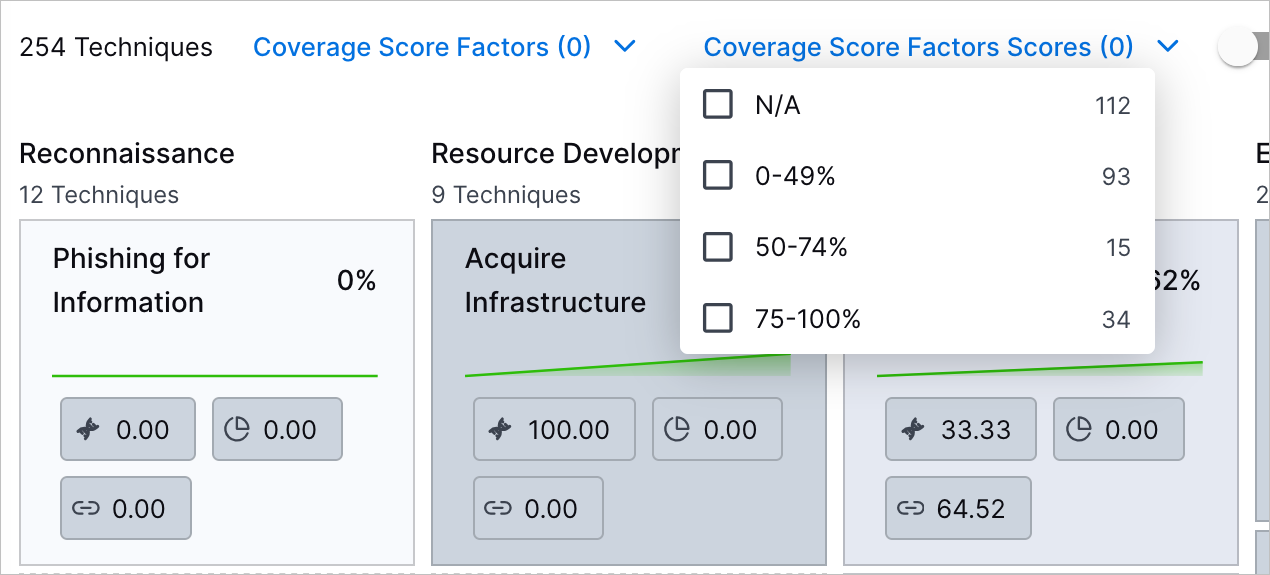
Task: Click the 0.00 pinwheel badge in Phishing card
Action: pyautogui.click(x=128, y=429)
